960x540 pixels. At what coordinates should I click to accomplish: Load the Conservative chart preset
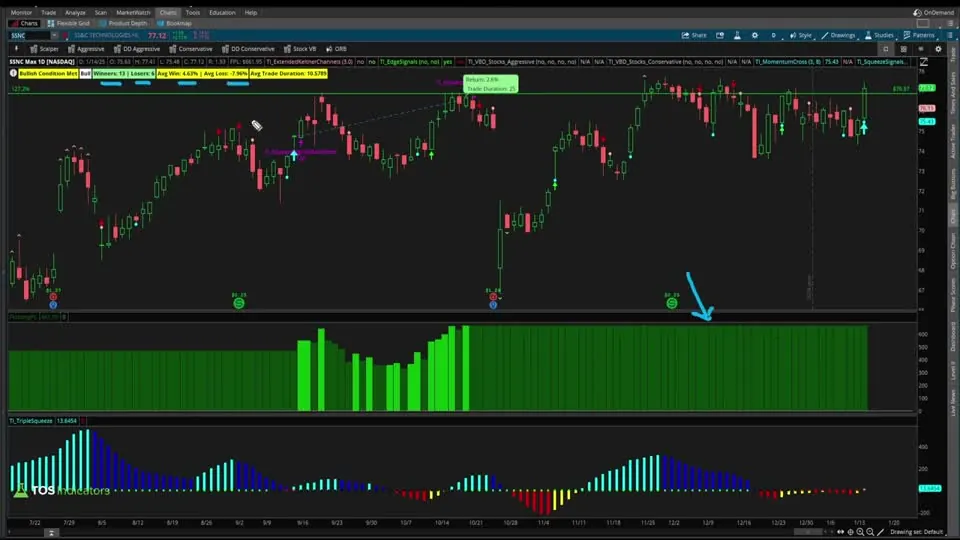click(191, 49)
